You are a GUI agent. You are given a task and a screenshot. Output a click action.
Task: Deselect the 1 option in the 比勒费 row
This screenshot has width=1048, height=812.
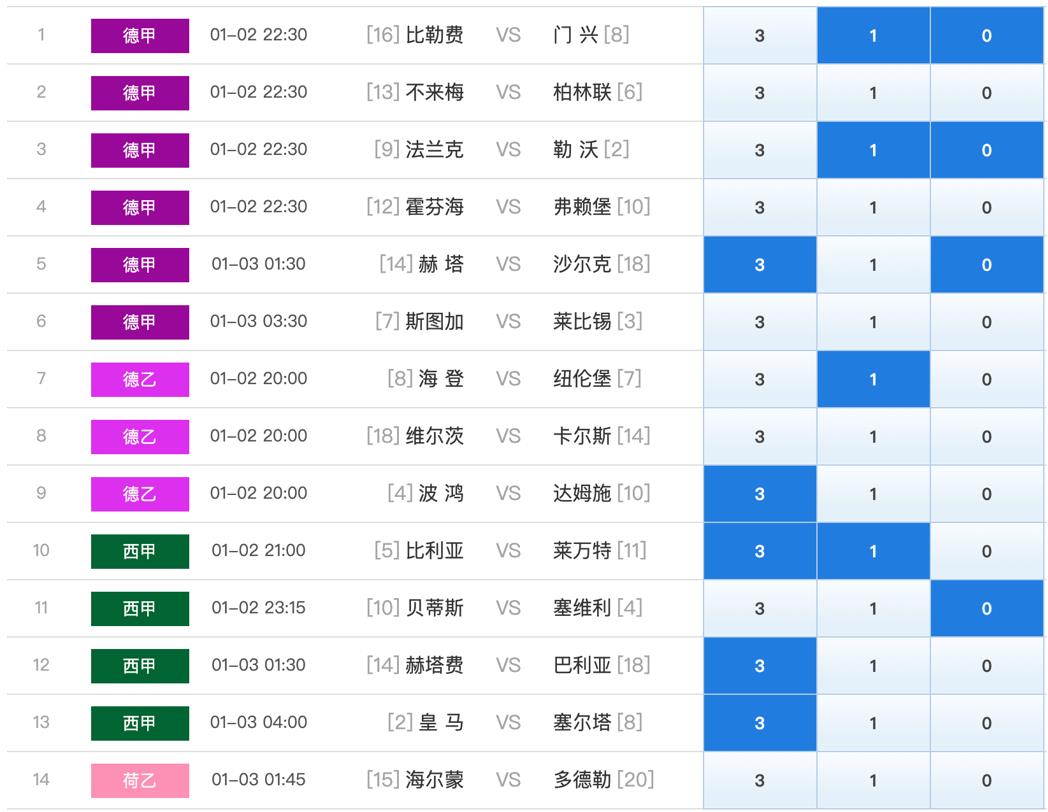(x=873, y=35)
